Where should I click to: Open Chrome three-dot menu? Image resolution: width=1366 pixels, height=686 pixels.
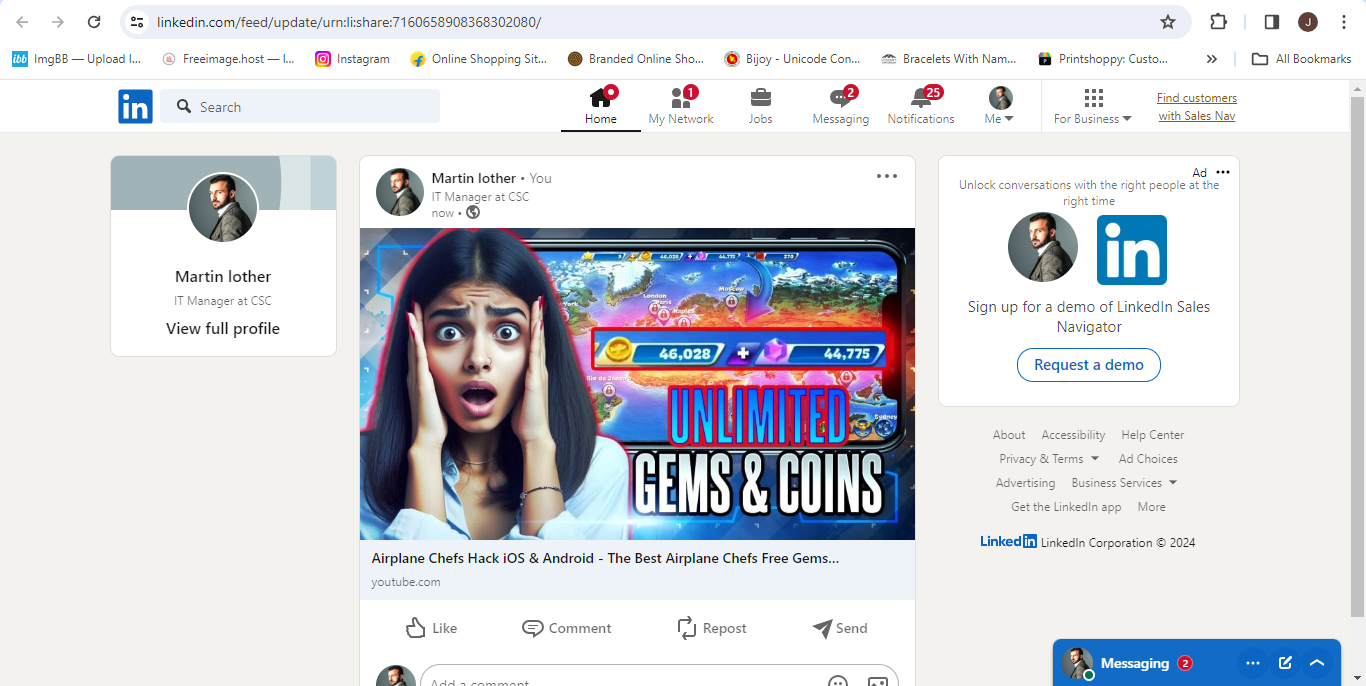coord(1343,22)
